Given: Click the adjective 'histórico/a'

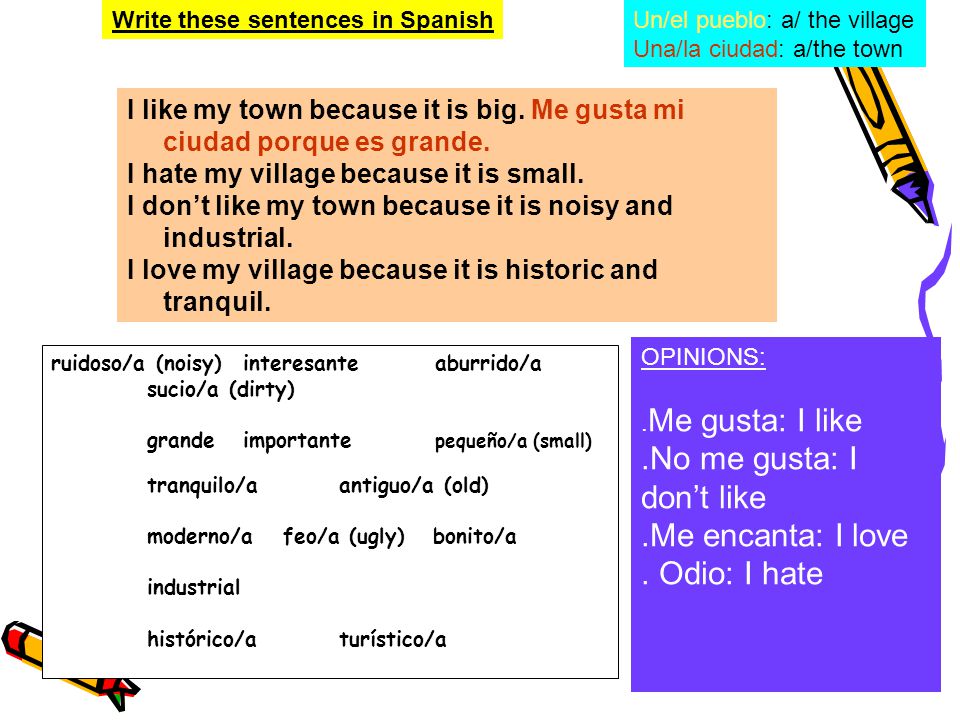Looking at the screenshot, I should [201, 639].
